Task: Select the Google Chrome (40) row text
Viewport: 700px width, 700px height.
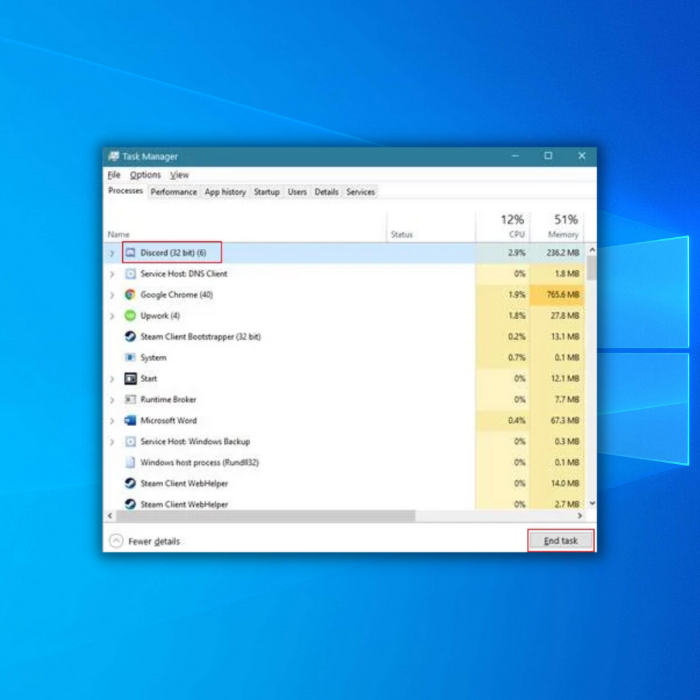Action: [176, 295]
